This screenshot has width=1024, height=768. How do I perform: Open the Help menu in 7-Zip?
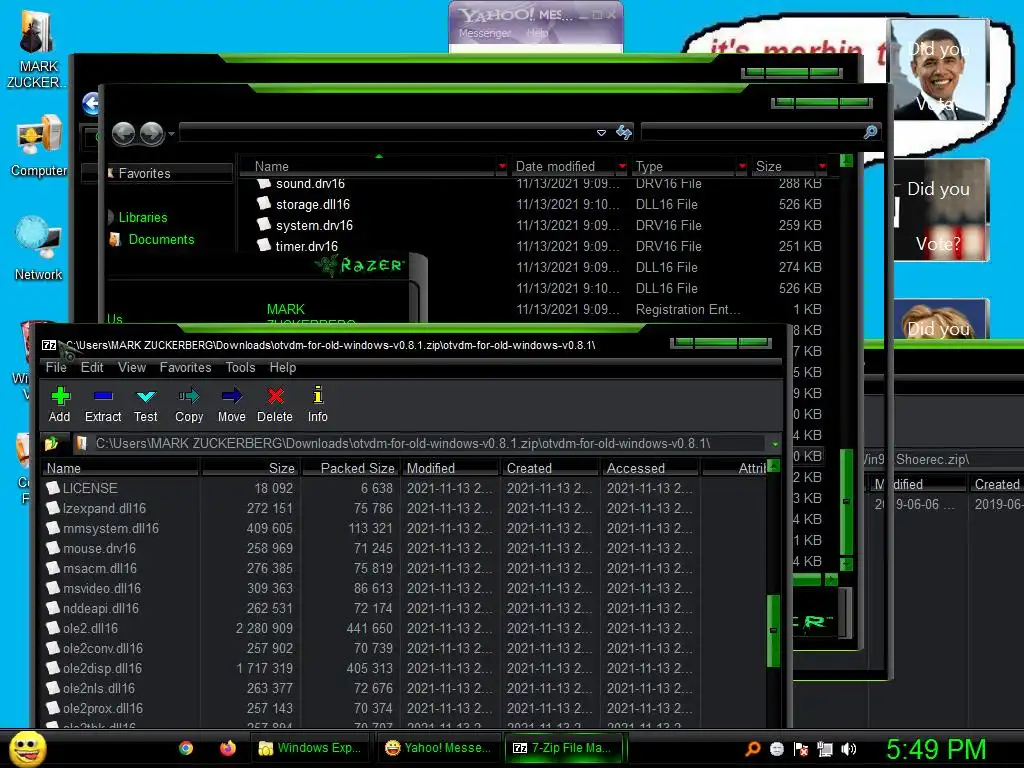tap(283, 368)
